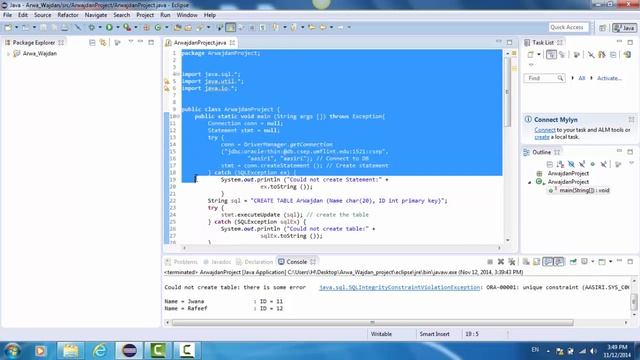640x360 pixels.
Task: Open the Debug button dropdown arrow
Action: click(100, 27)
